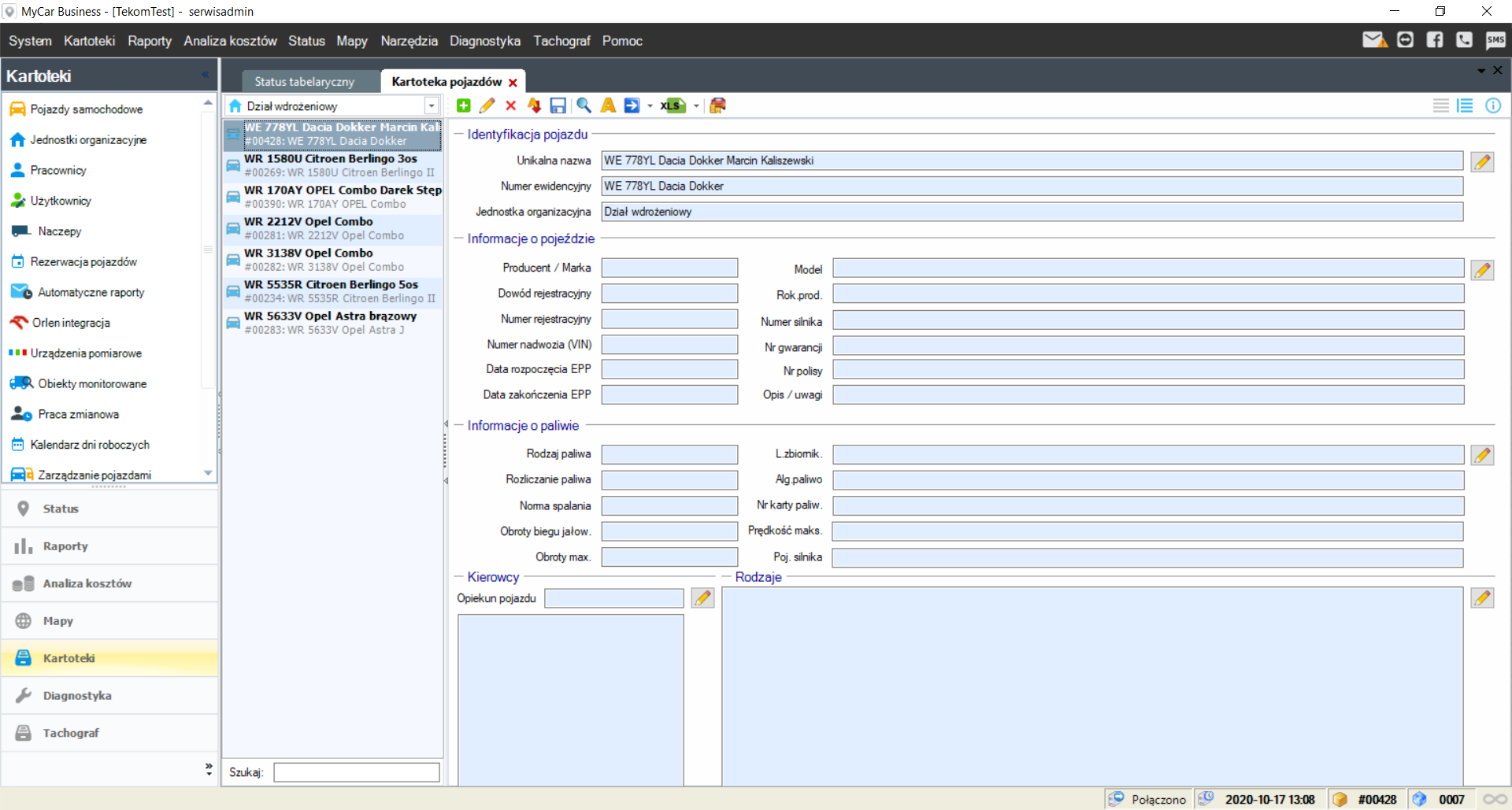Click the SMS speech bubble icon

click(1495, 40)
